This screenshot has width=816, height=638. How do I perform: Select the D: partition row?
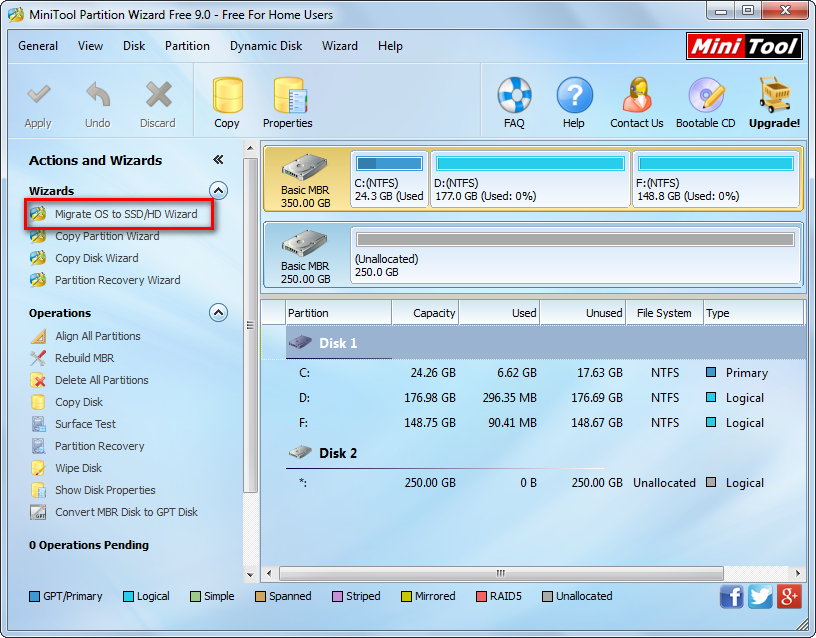(533, 398)
